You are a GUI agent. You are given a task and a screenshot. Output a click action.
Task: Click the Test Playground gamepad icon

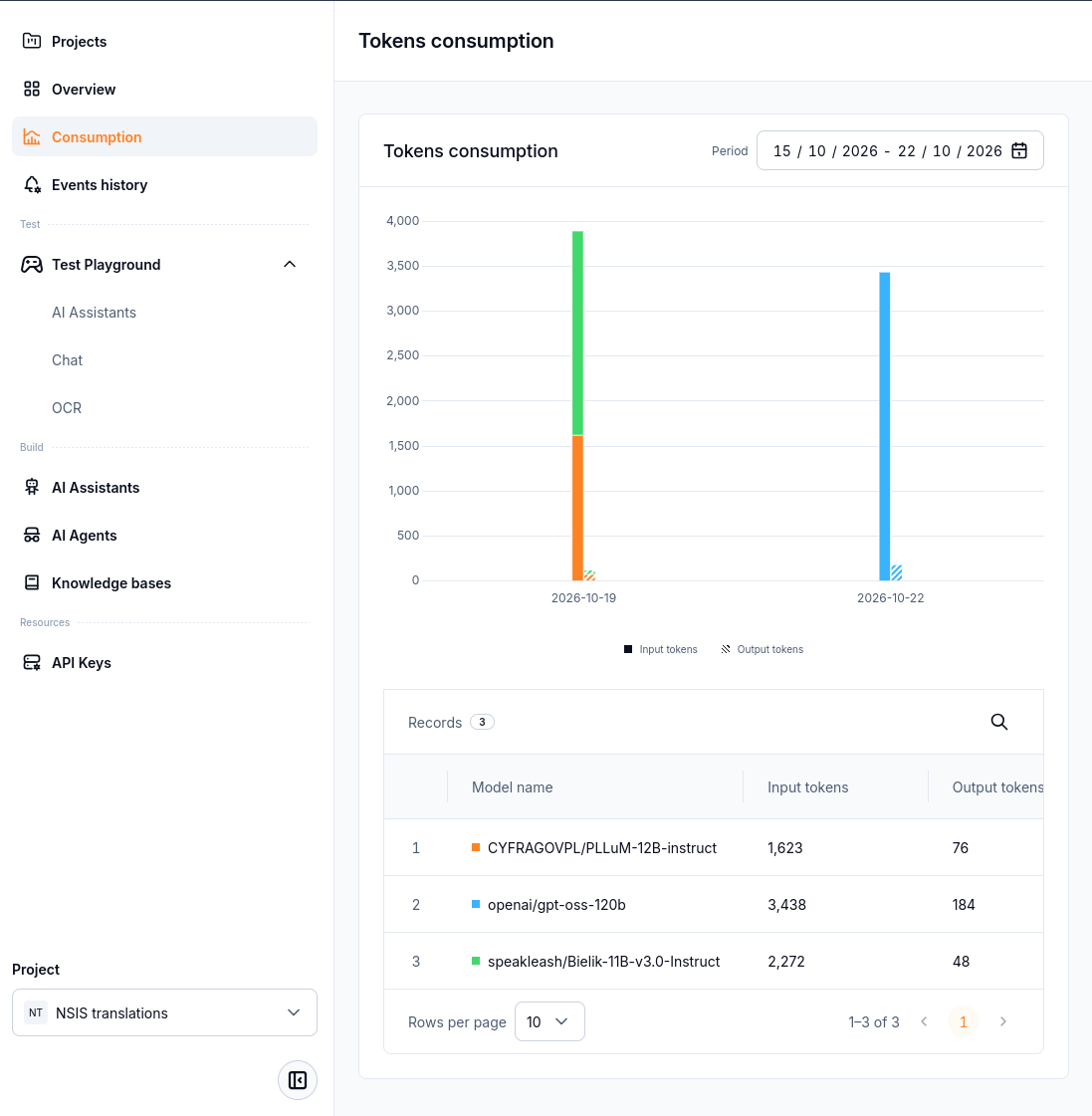(x=31, y=265)
